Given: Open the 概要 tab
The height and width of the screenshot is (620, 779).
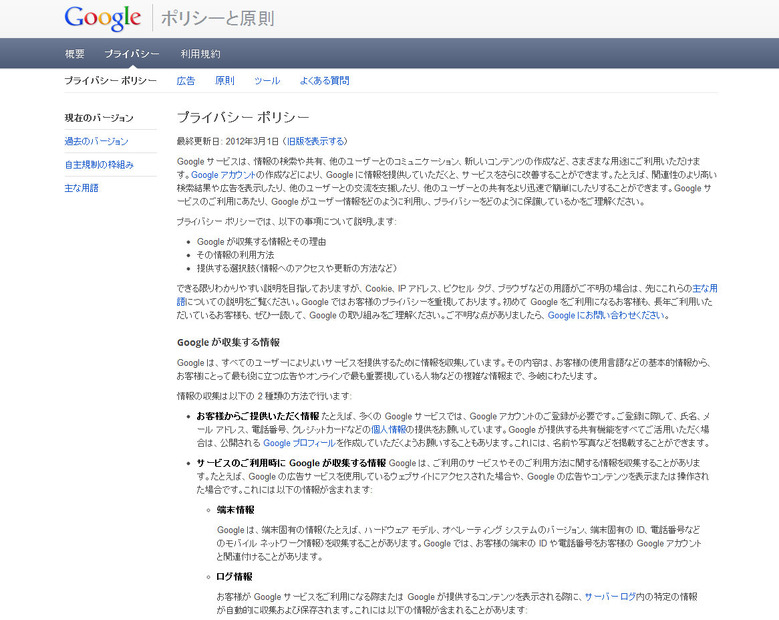Looking at the screenshot, I should tap(75, 54).
